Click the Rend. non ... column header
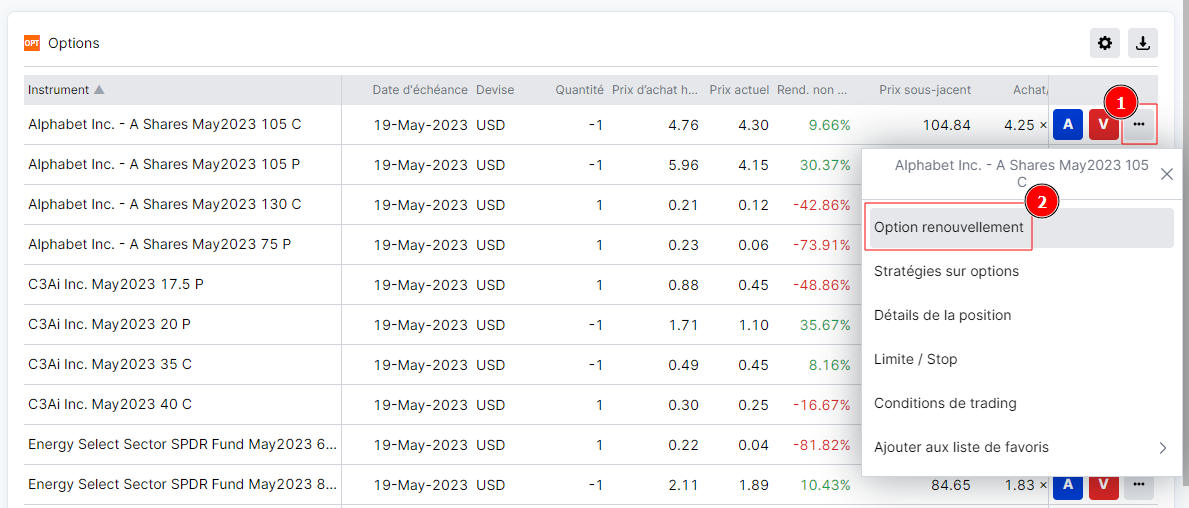Screen dimensions: 1189x508 click(x=812, y=89)
